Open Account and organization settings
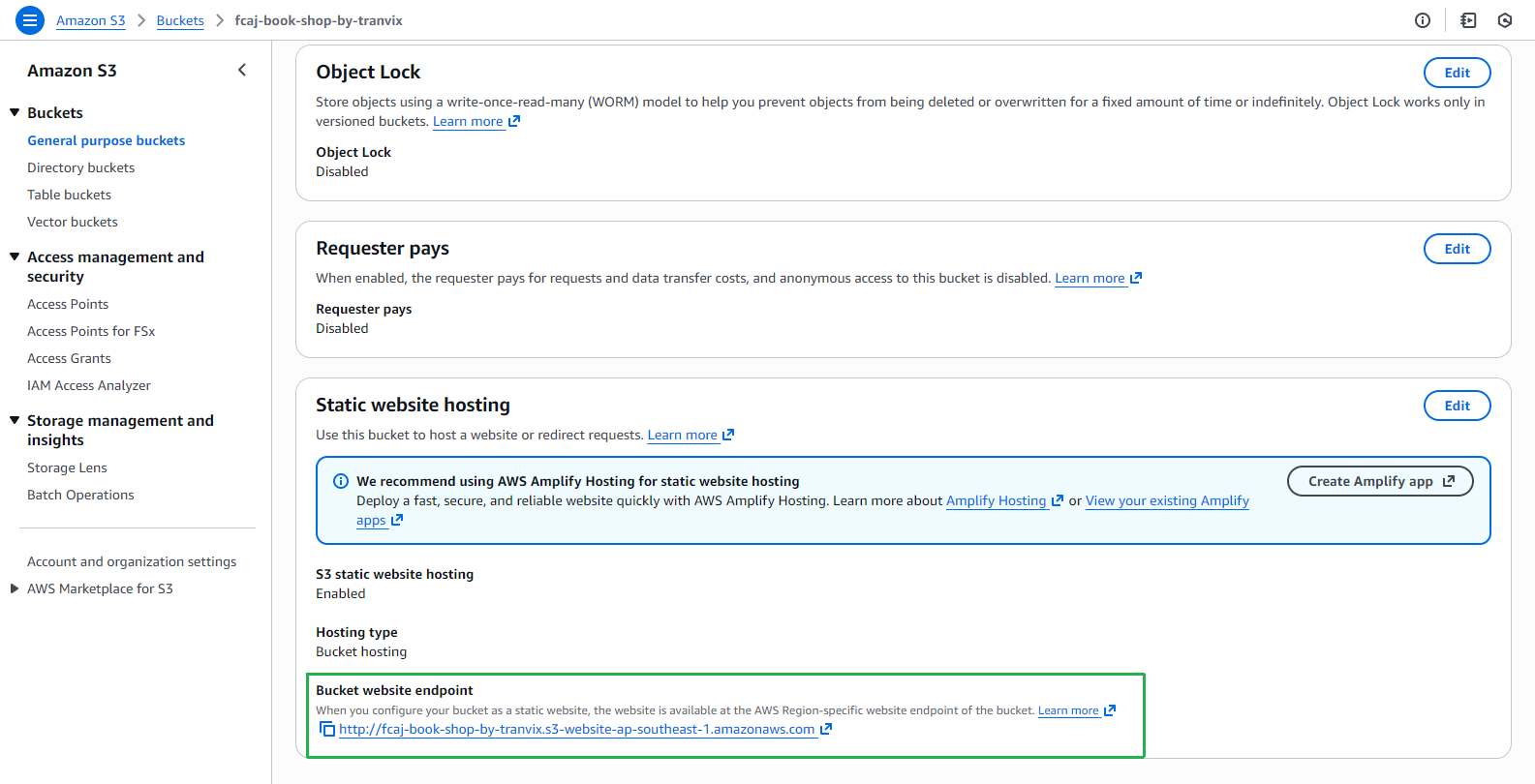1535x784 pixels. click(x=132, y=561)
